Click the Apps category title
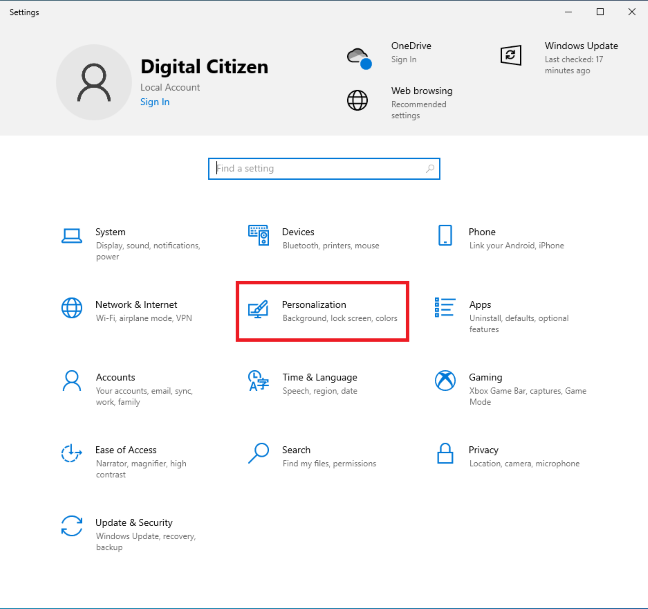The image size is (648, 609). pyautogui.click(x=480, y=304)
